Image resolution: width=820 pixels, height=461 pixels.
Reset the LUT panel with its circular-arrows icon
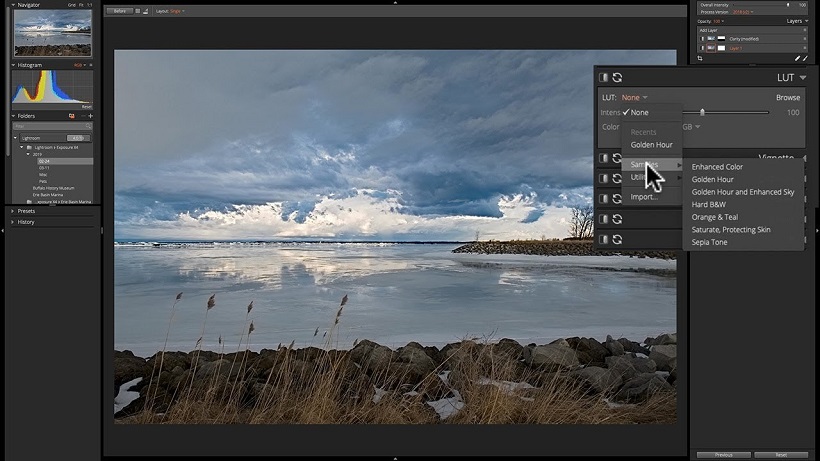617,77
